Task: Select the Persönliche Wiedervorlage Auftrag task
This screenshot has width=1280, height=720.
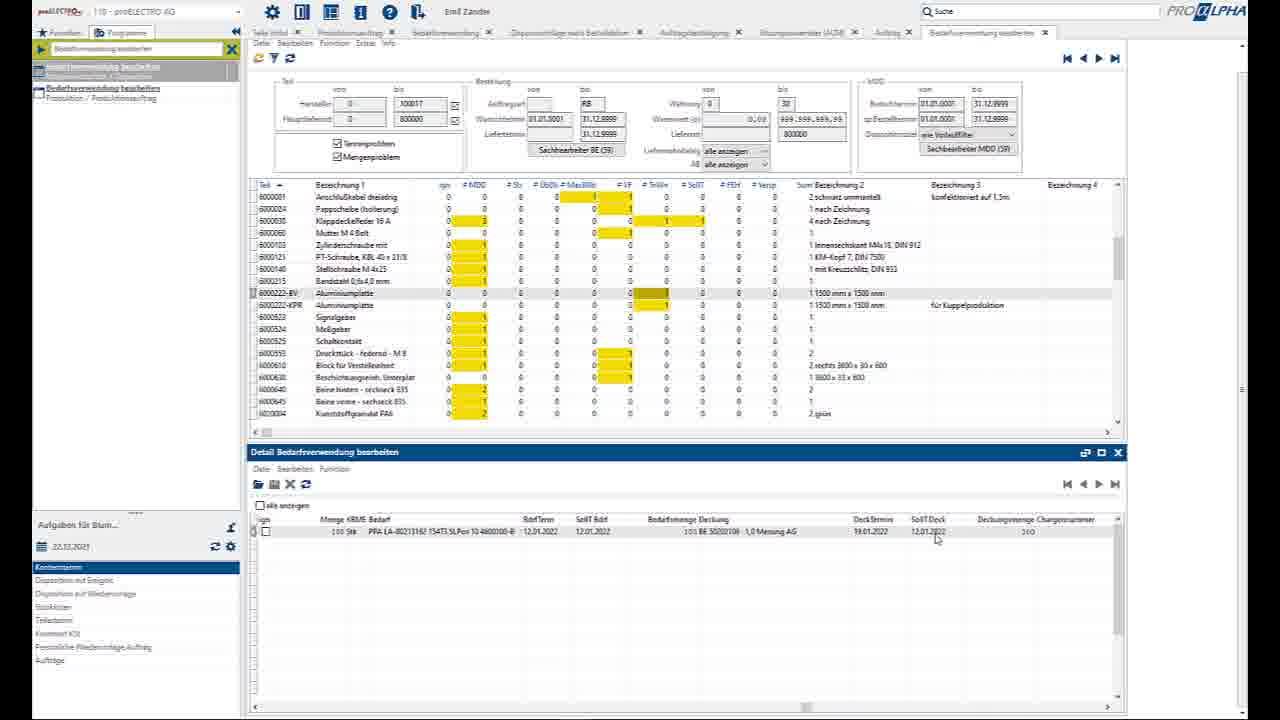Action: click(94, 648)
